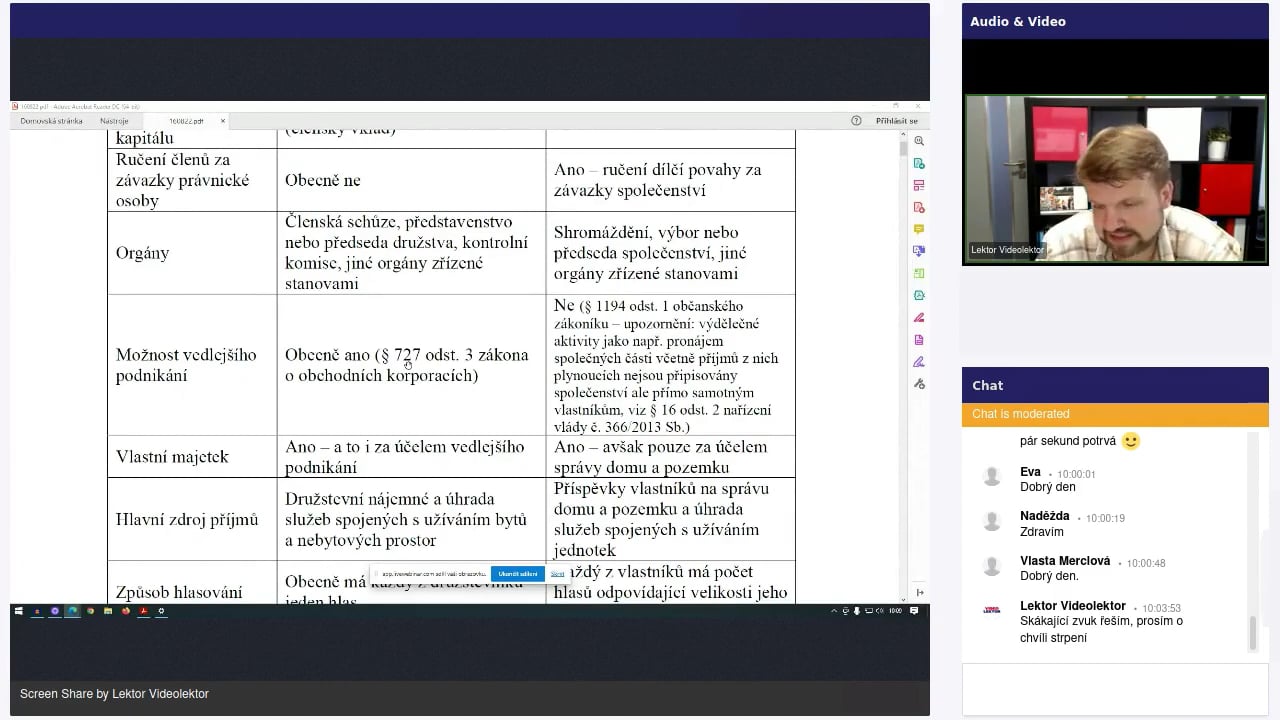Screen dimensions: 1280x720
Task: Close the 160822.pdf tab
Action: tap(223, 121)
